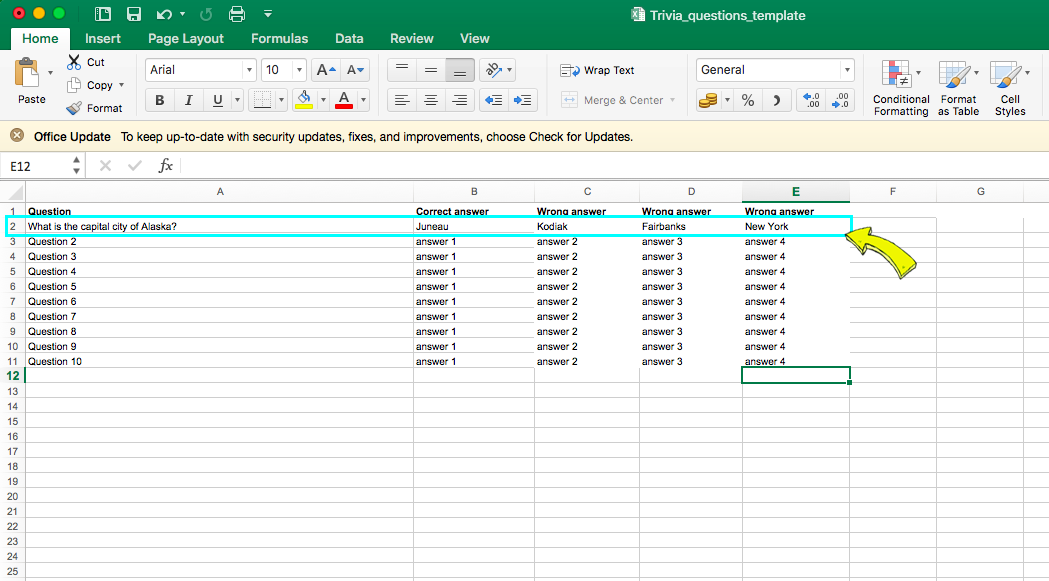
Task: Open the General number format dropdown
Action: (x=847, y=70)
